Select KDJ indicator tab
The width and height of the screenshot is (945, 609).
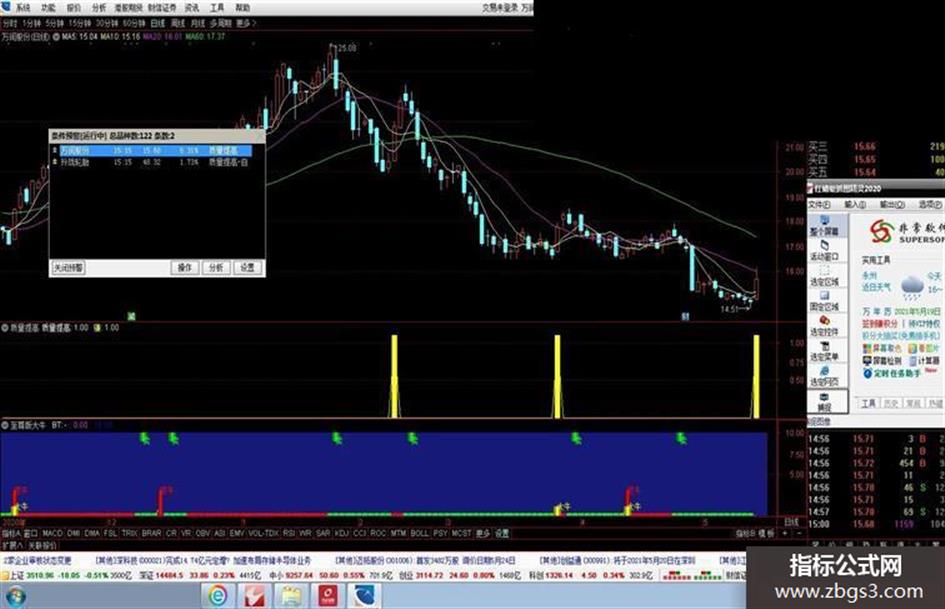342,534
